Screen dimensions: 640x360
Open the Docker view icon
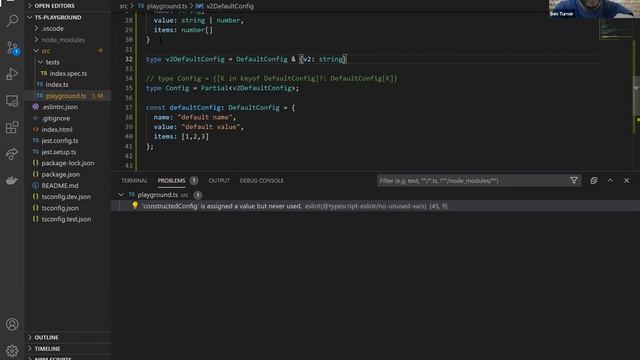(x=12, y=180)
